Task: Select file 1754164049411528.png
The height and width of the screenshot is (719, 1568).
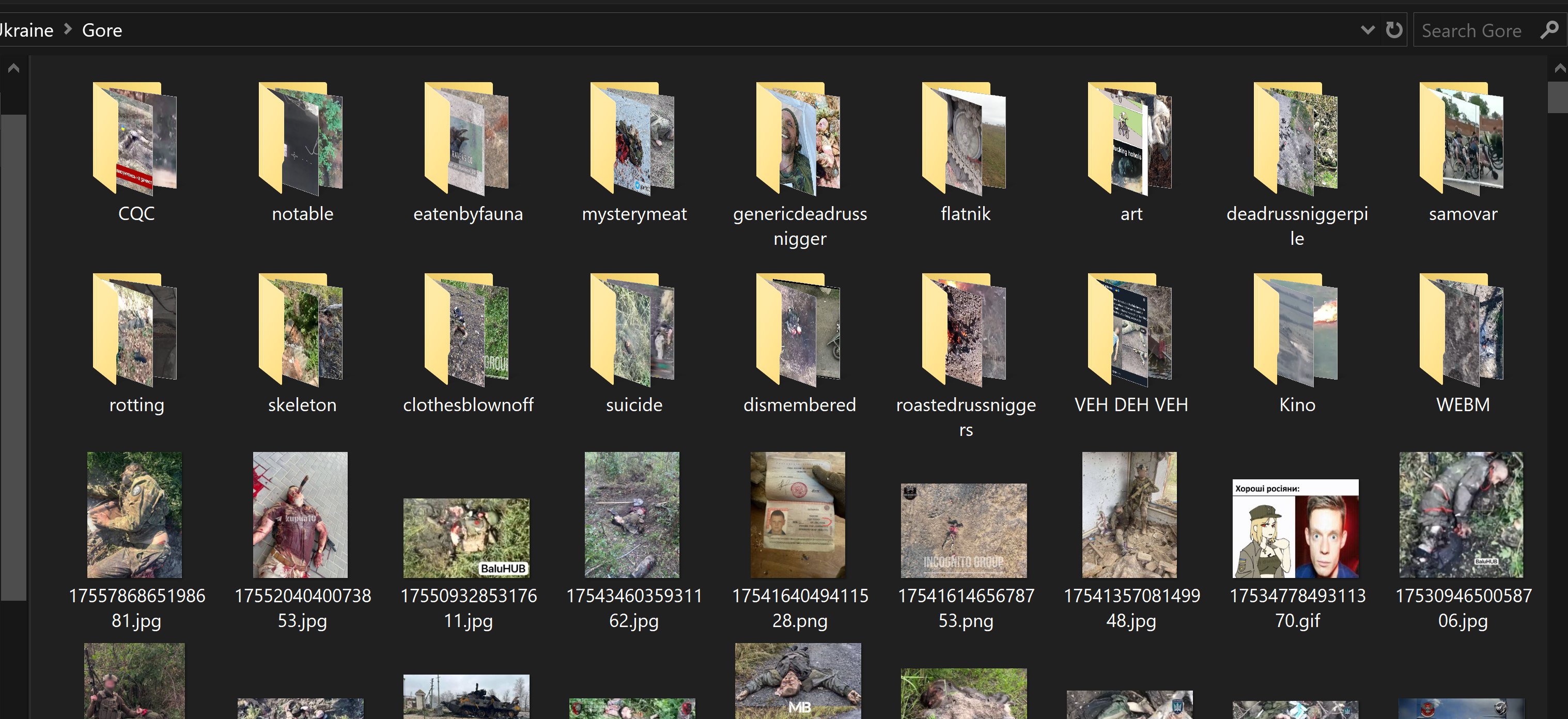Action: point(798,515)
